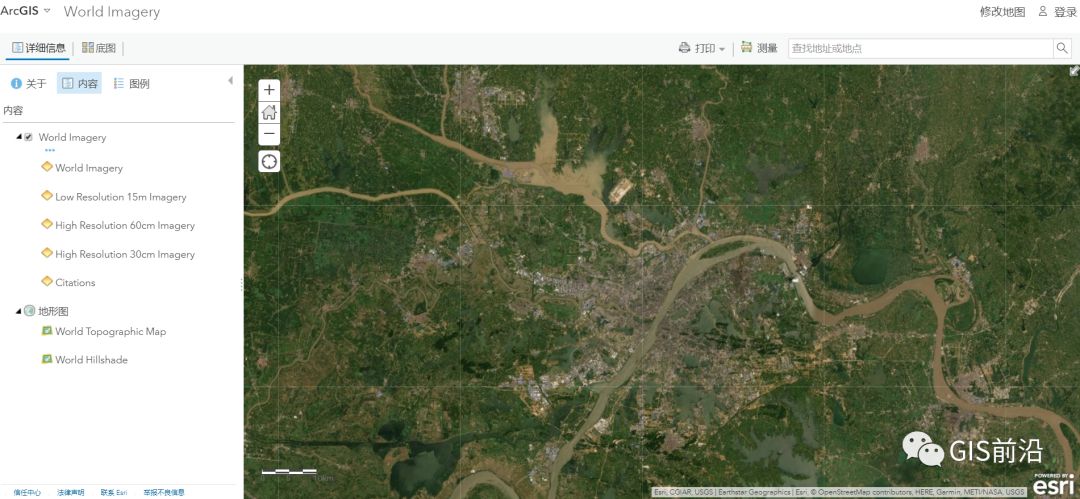This screenshot has width=1080, height=499.
Task: Toggle World Topographic Map layer visibility
Action: click(x=47, y=331)
